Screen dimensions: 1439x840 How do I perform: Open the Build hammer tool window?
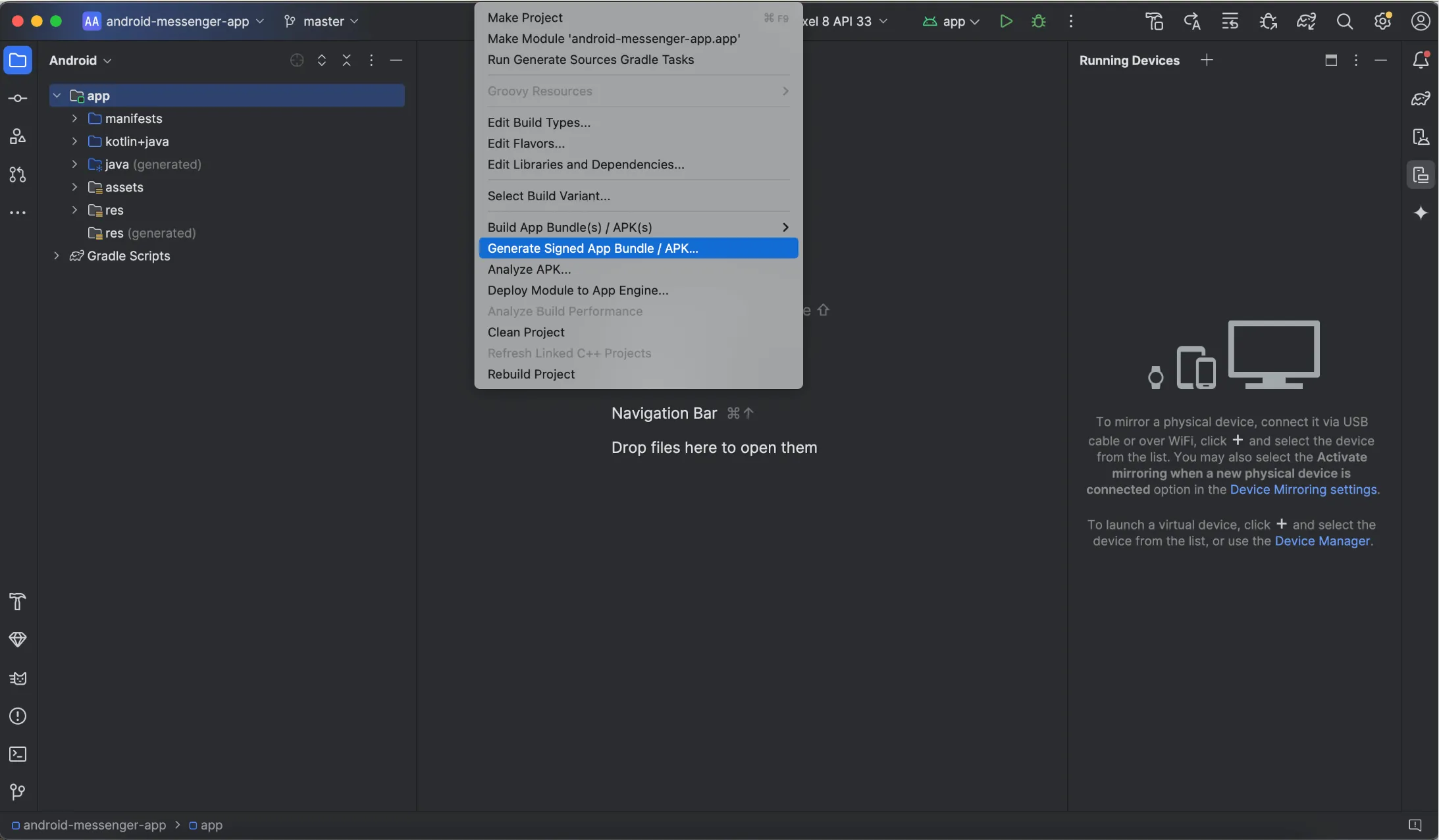[x=18, y=602]
